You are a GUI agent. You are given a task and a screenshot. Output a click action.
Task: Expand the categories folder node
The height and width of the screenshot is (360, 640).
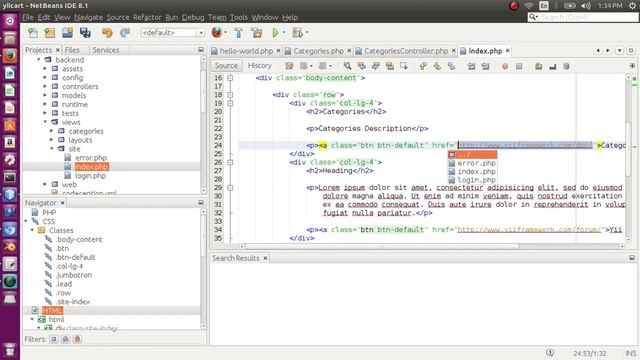[x=52, y=131]
